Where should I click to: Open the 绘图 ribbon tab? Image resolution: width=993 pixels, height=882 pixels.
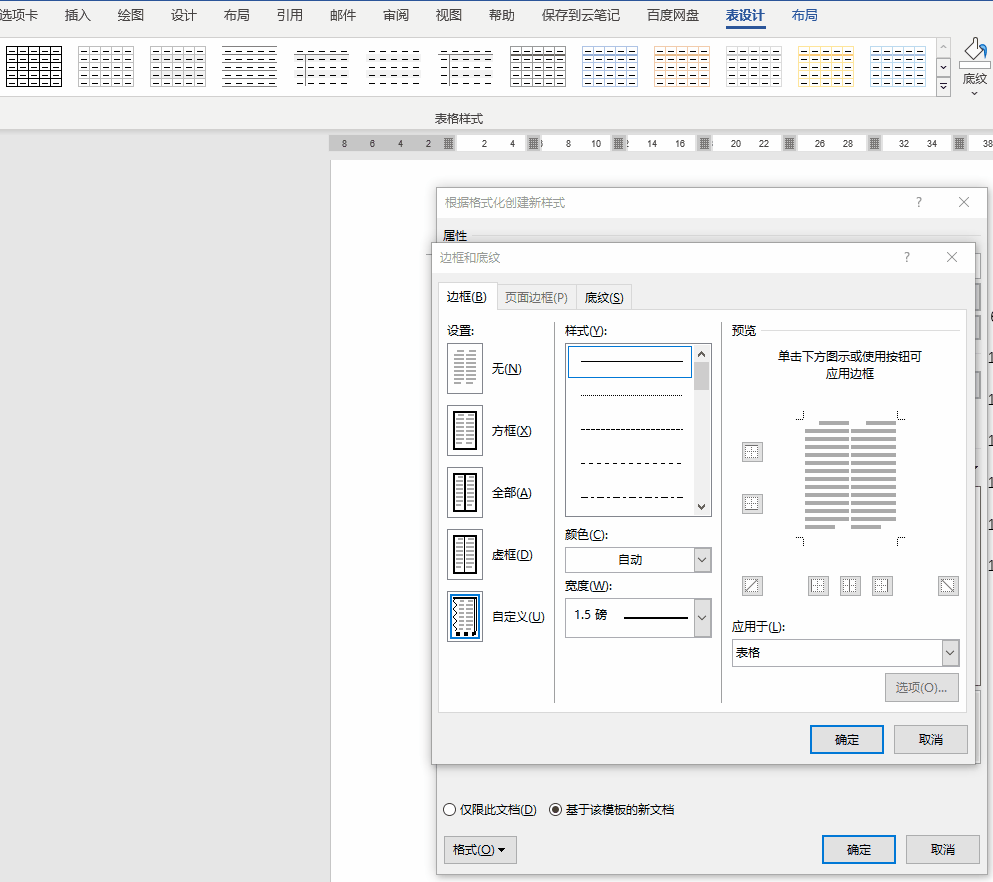click(x=130, y=15)
